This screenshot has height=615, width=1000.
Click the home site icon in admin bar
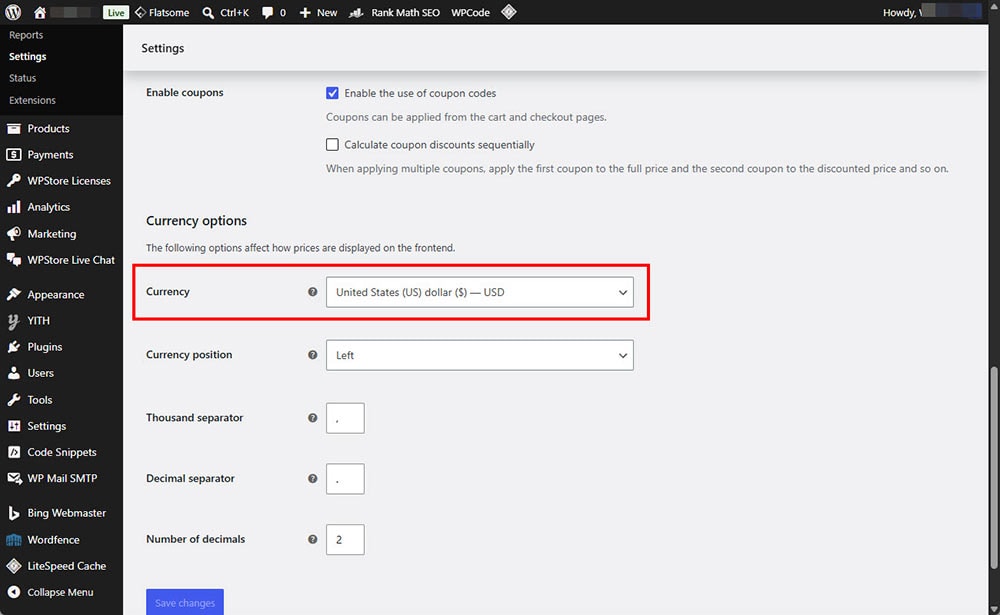[x=40, y=12]
